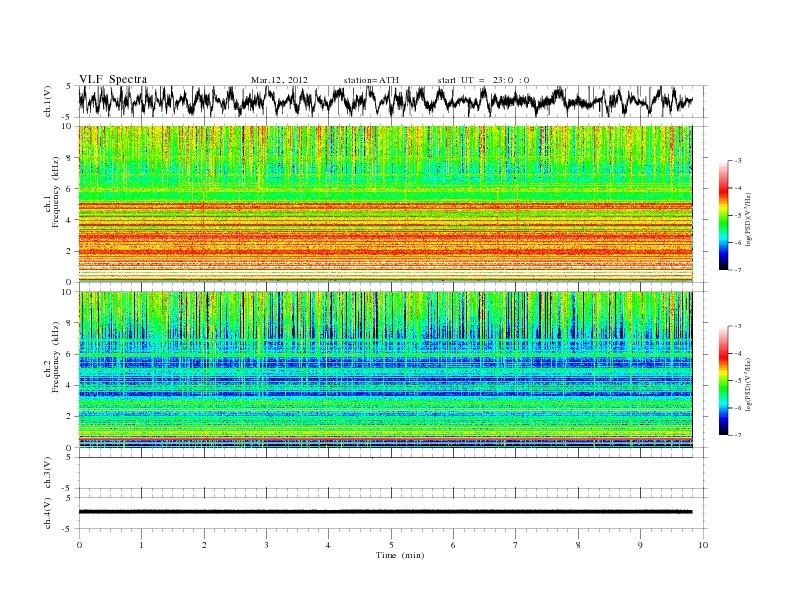Click time axis tick label "3"
The image size is (792, 612).
(266, 545)
